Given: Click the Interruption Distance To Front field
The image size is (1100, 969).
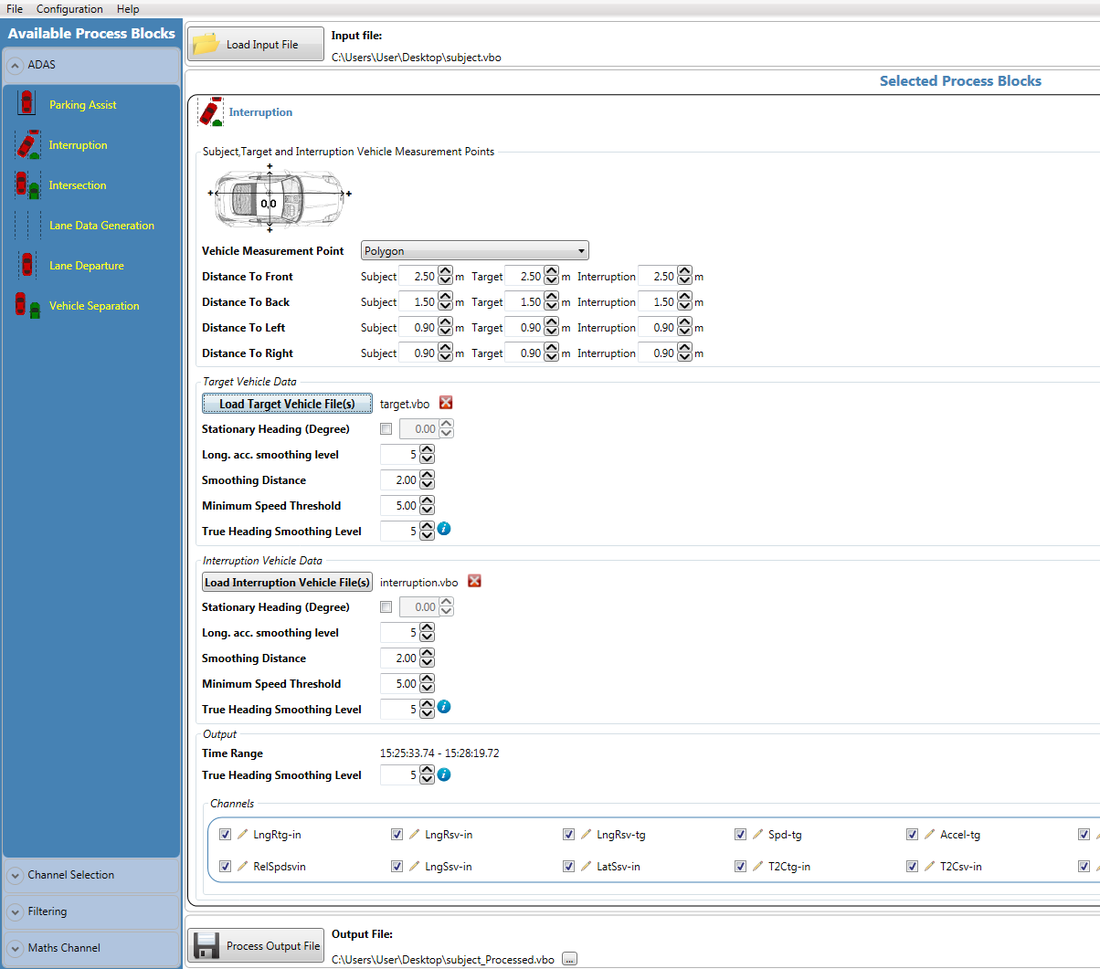Looking at the screenshot, I should tap(658, 276).
